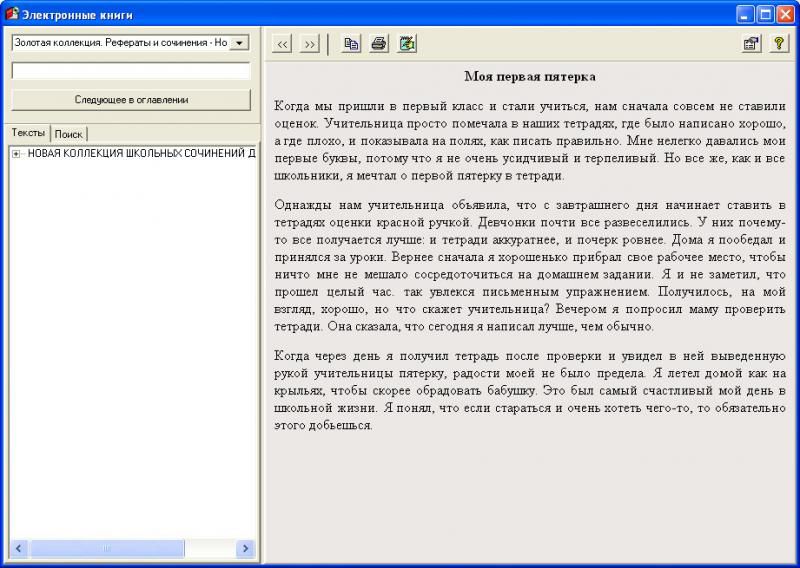The image size is (800, 568).
Task: Open the settings properties icon
Action: tap(750, 44)
